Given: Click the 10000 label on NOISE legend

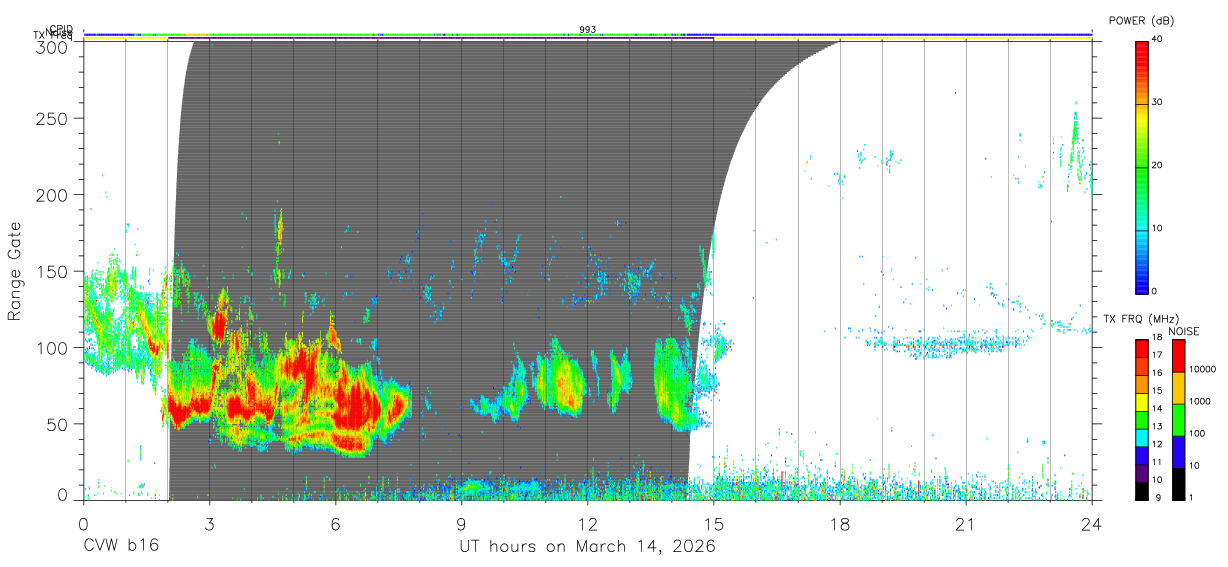Looking at the screenshot, I should (1201, 369).
